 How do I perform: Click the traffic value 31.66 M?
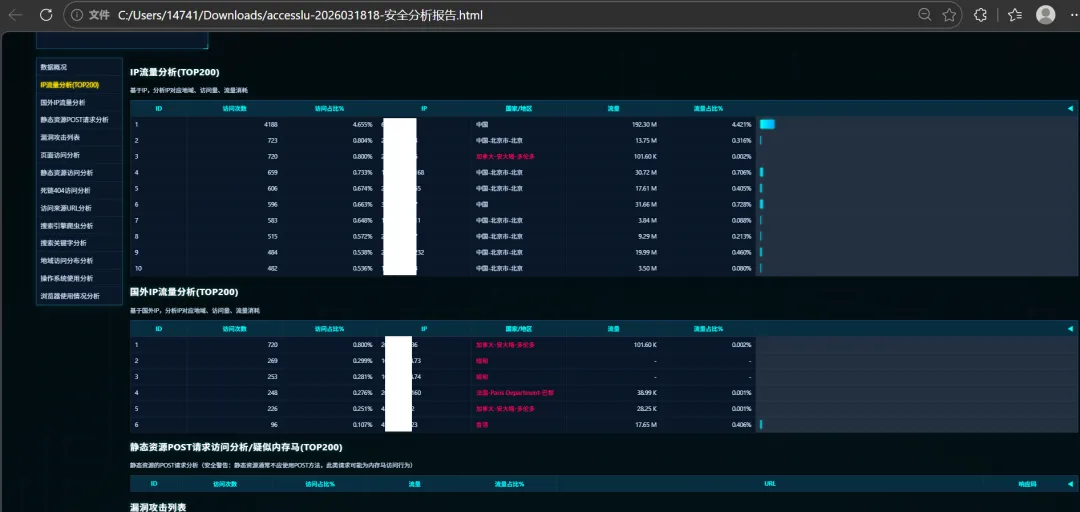645,204
